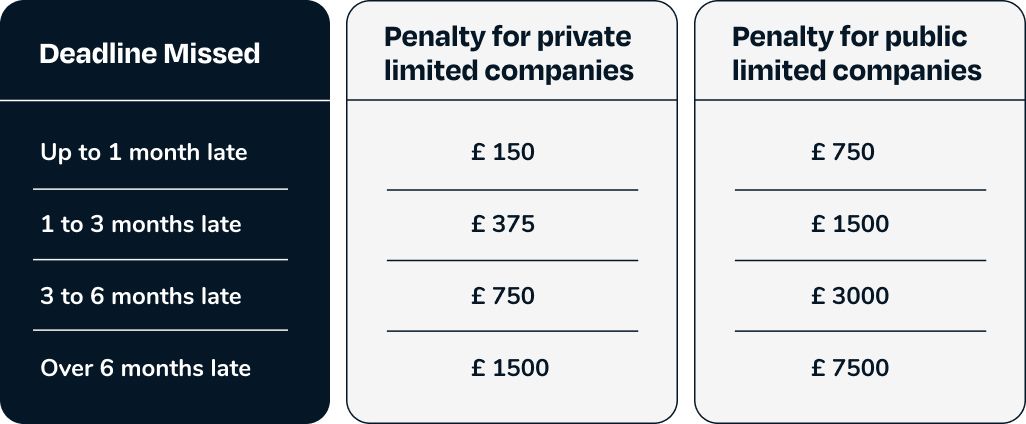Click the 3 to 6 months late row label
1026x424 pixels.
(140, 297)
